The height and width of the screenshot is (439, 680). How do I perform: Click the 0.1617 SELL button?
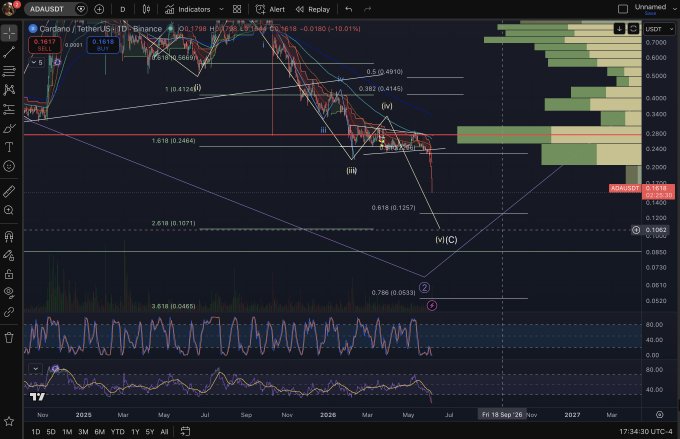pyautogui.click(x=44, y=45)
